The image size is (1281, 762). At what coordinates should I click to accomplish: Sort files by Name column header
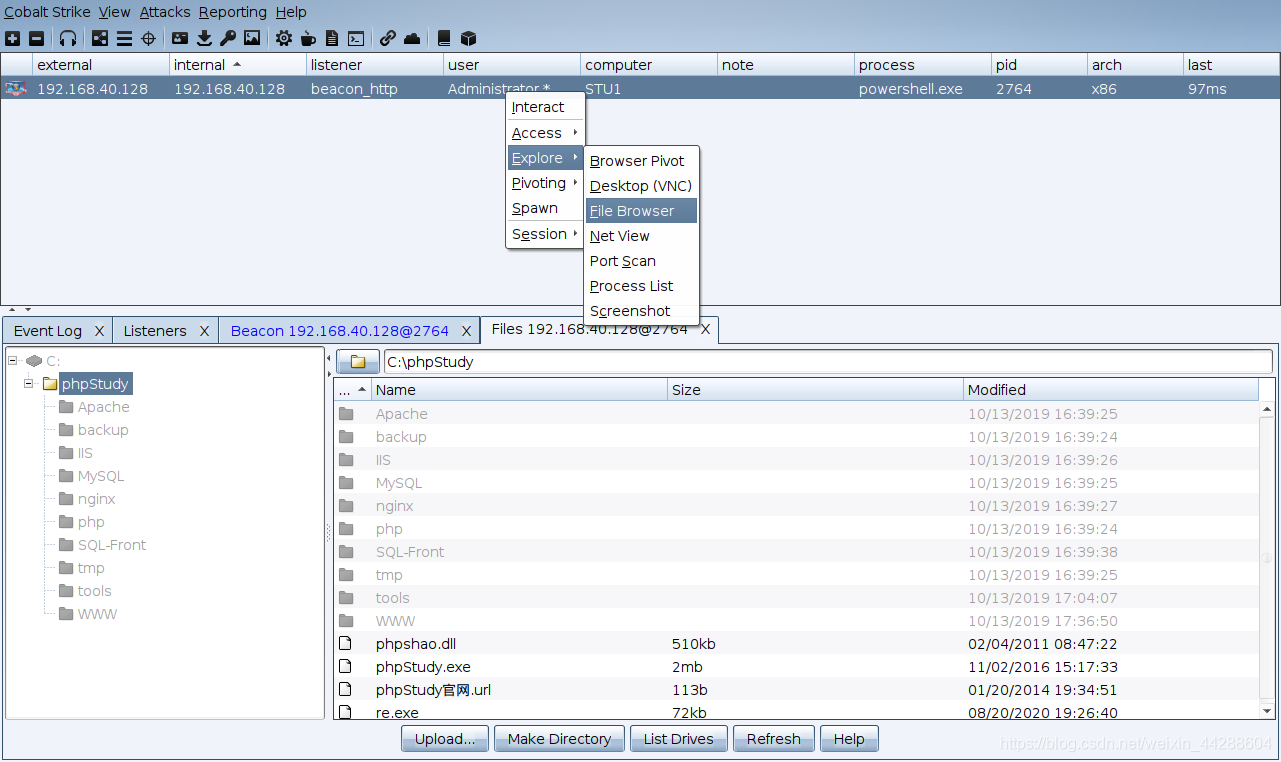(519, 390)
